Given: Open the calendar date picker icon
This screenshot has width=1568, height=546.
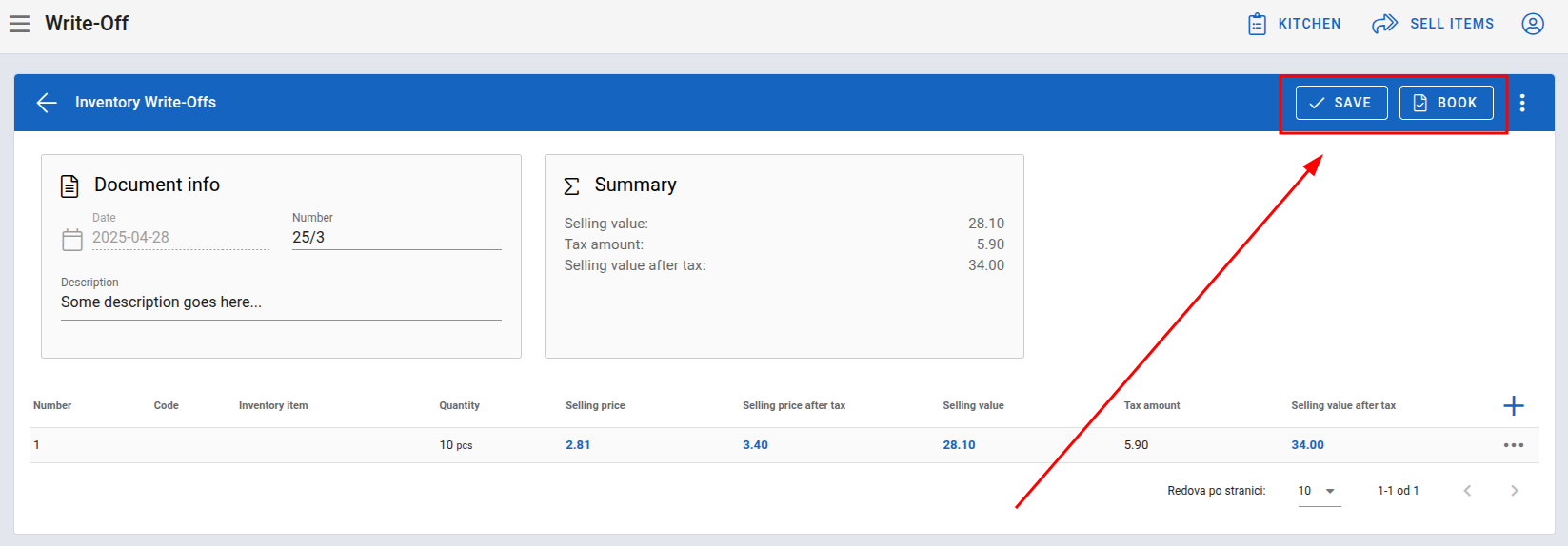Looking at the screenshot, I should point(72,240).
